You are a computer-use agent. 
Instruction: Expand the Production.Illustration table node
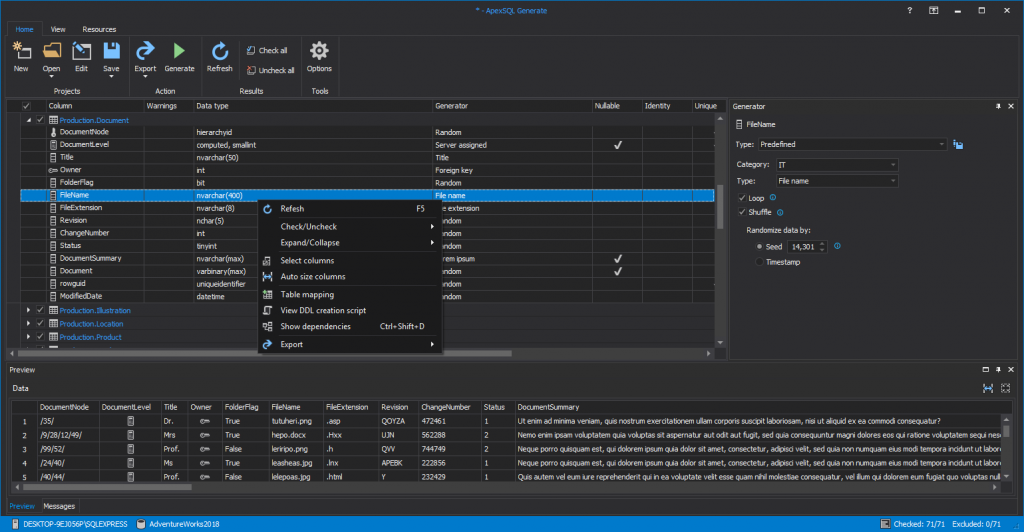[29, 310]
